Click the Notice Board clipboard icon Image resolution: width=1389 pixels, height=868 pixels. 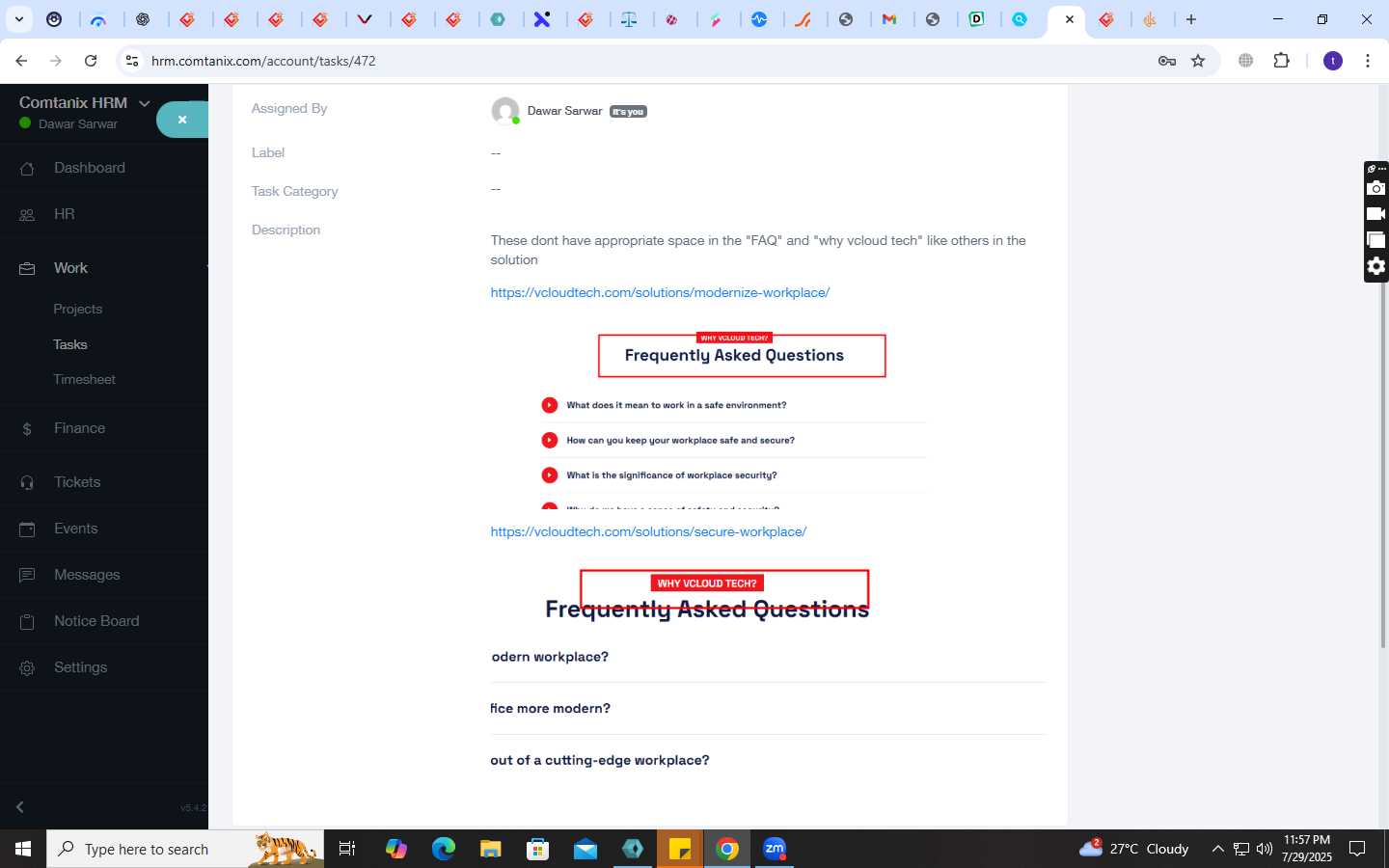point(27,622)
